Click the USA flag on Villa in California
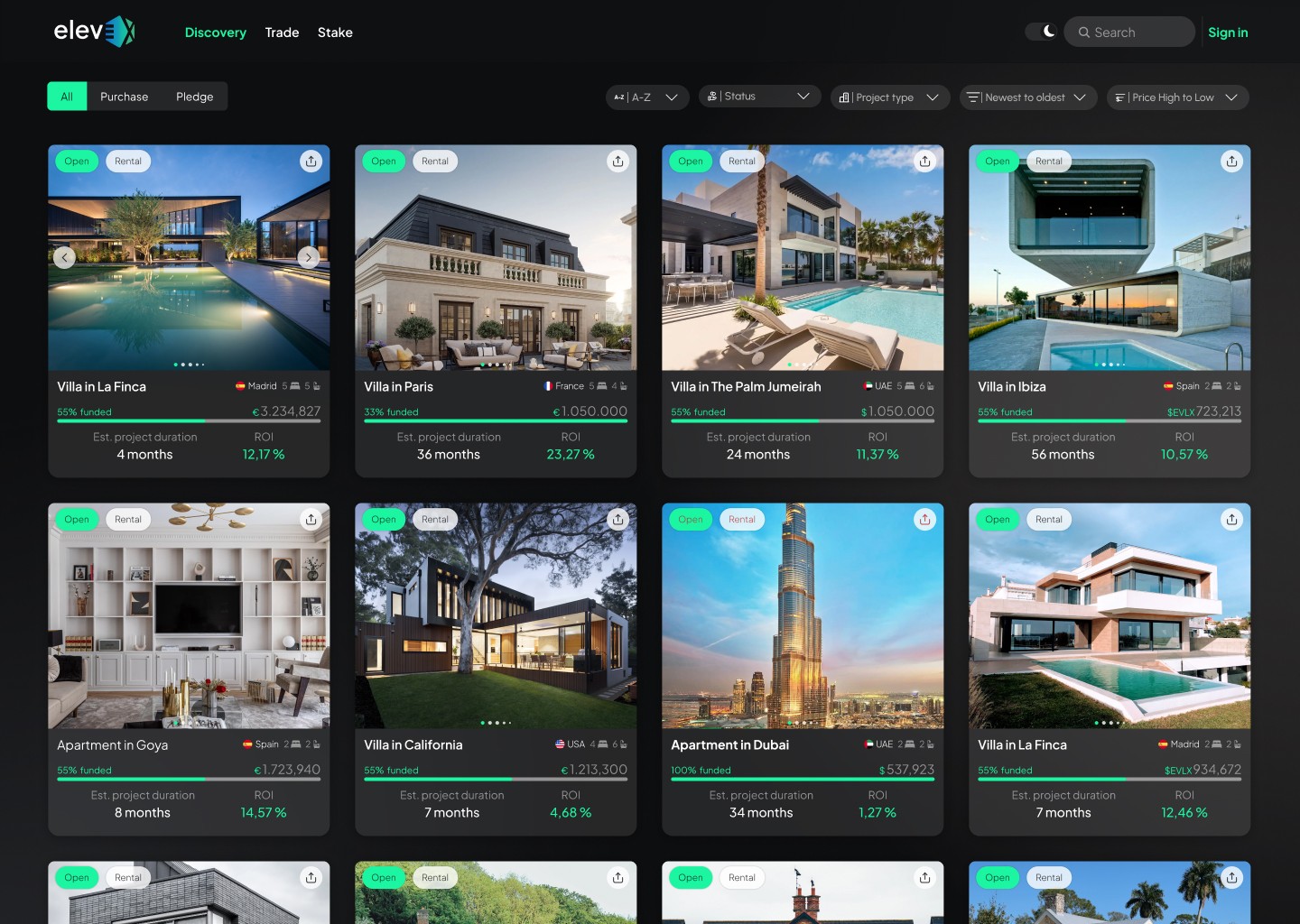This screenshot has height=924, width=1300. tap(560, 744)
